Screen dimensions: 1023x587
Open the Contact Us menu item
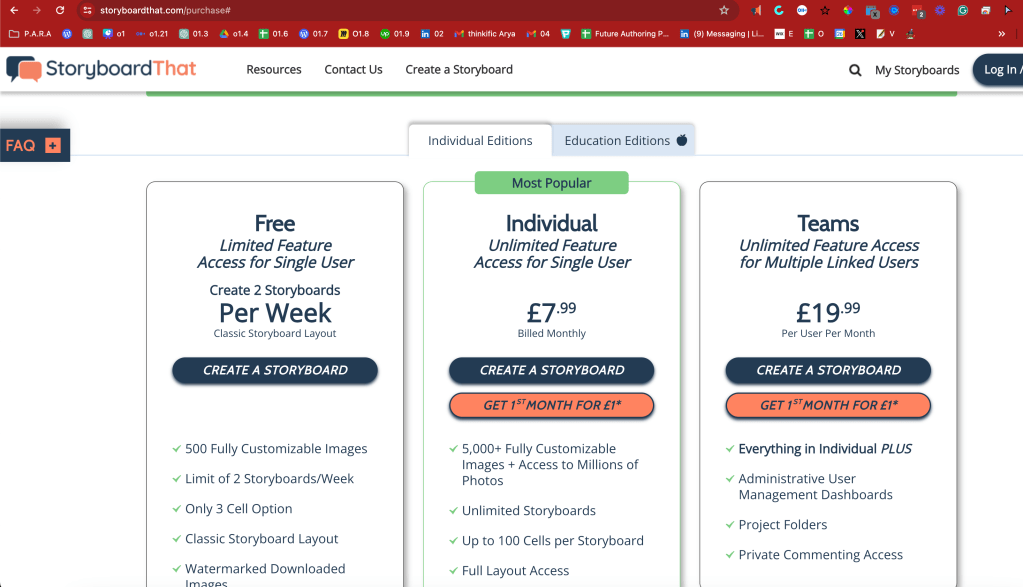coord(354,70)
